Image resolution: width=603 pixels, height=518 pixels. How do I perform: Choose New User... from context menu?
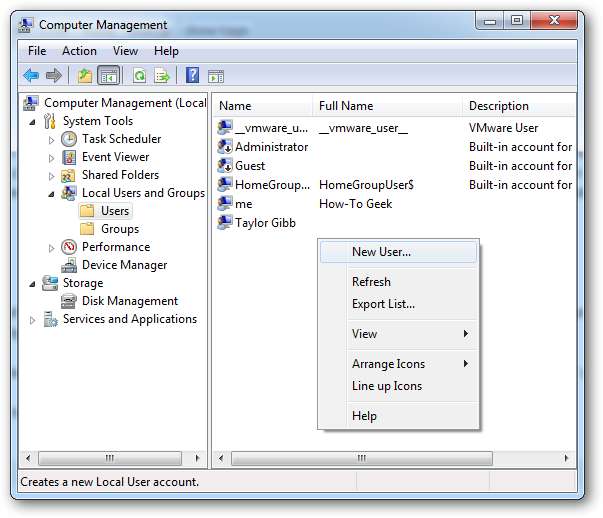click(398, 252)
